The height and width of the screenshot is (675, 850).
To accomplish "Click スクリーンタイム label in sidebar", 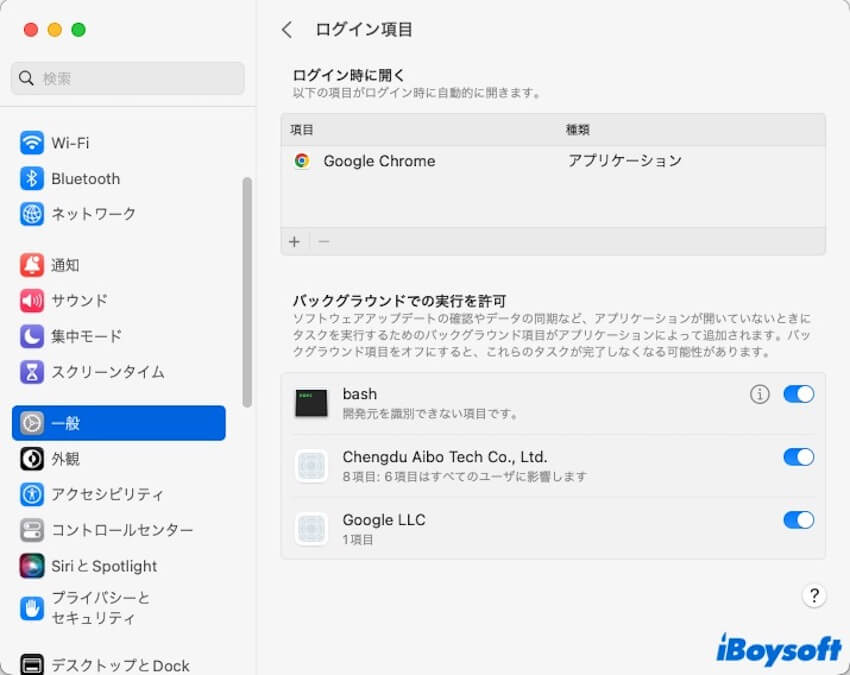I will coord(107,372).
